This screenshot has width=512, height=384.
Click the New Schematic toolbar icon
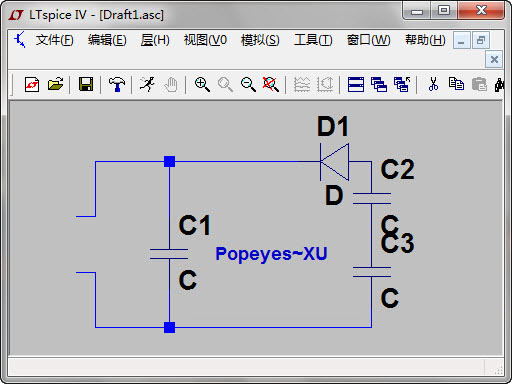click(x=32, y=84)
